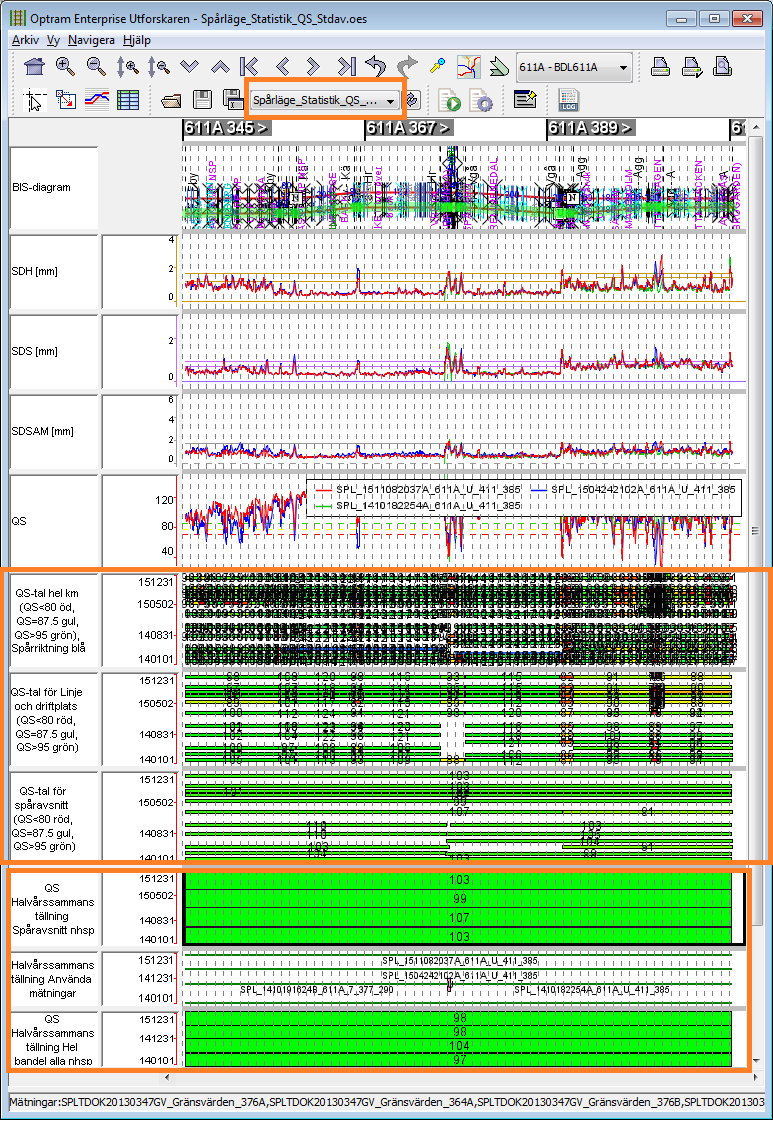Viewport: 773px width, 1124px height.
Task: Click the pin marker icon
Action: coord(437,67)
